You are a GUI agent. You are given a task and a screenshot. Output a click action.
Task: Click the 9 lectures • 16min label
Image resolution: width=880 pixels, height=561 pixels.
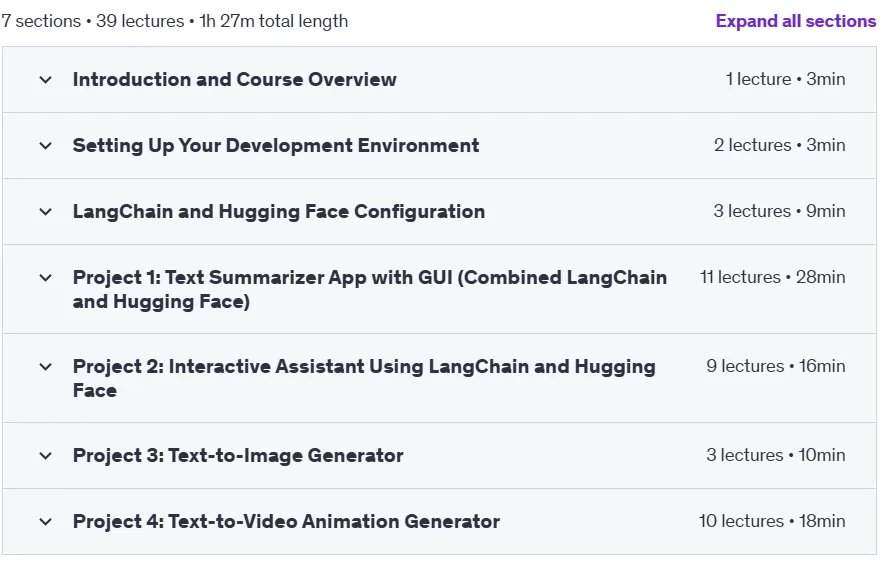776,366
